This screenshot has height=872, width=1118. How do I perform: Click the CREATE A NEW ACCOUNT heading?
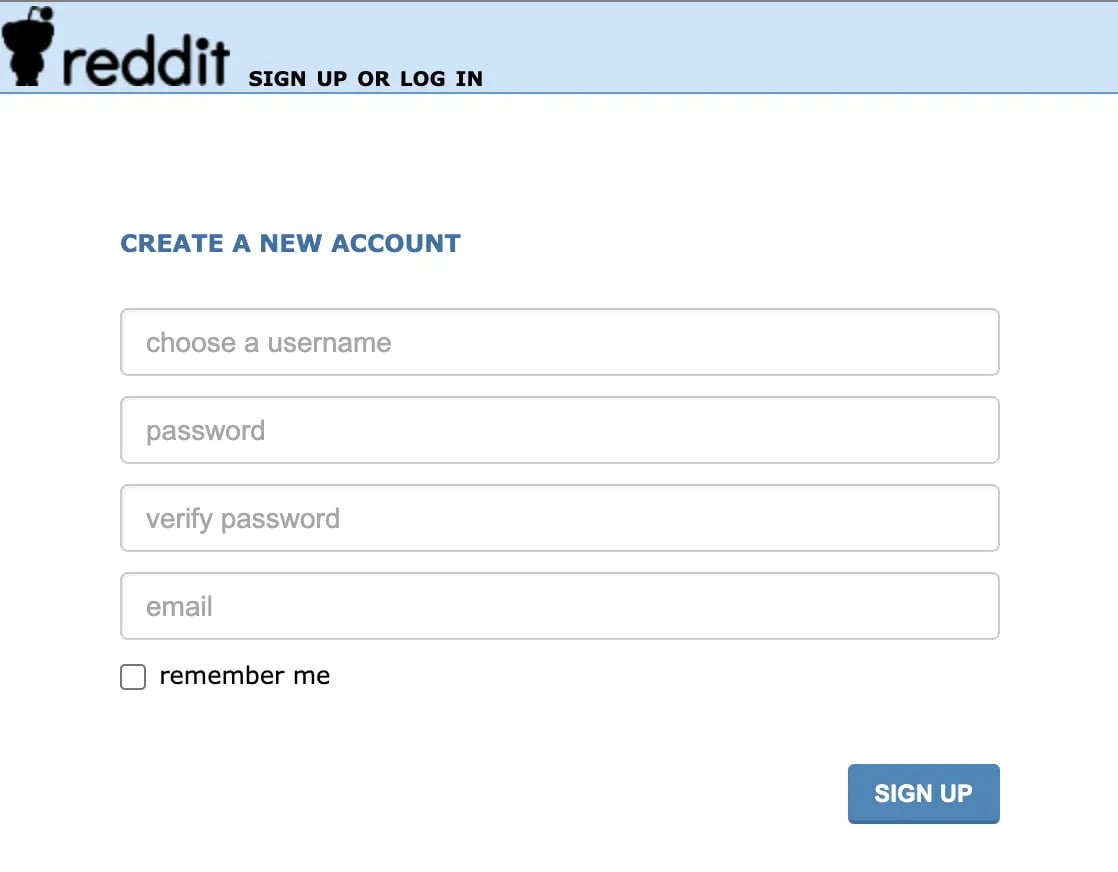pos(290,243)
